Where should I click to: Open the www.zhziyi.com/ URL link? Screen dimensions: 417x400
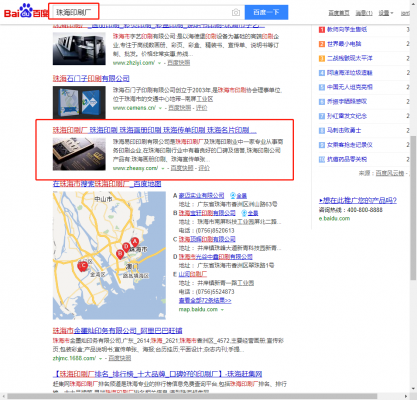pos(134,63)
